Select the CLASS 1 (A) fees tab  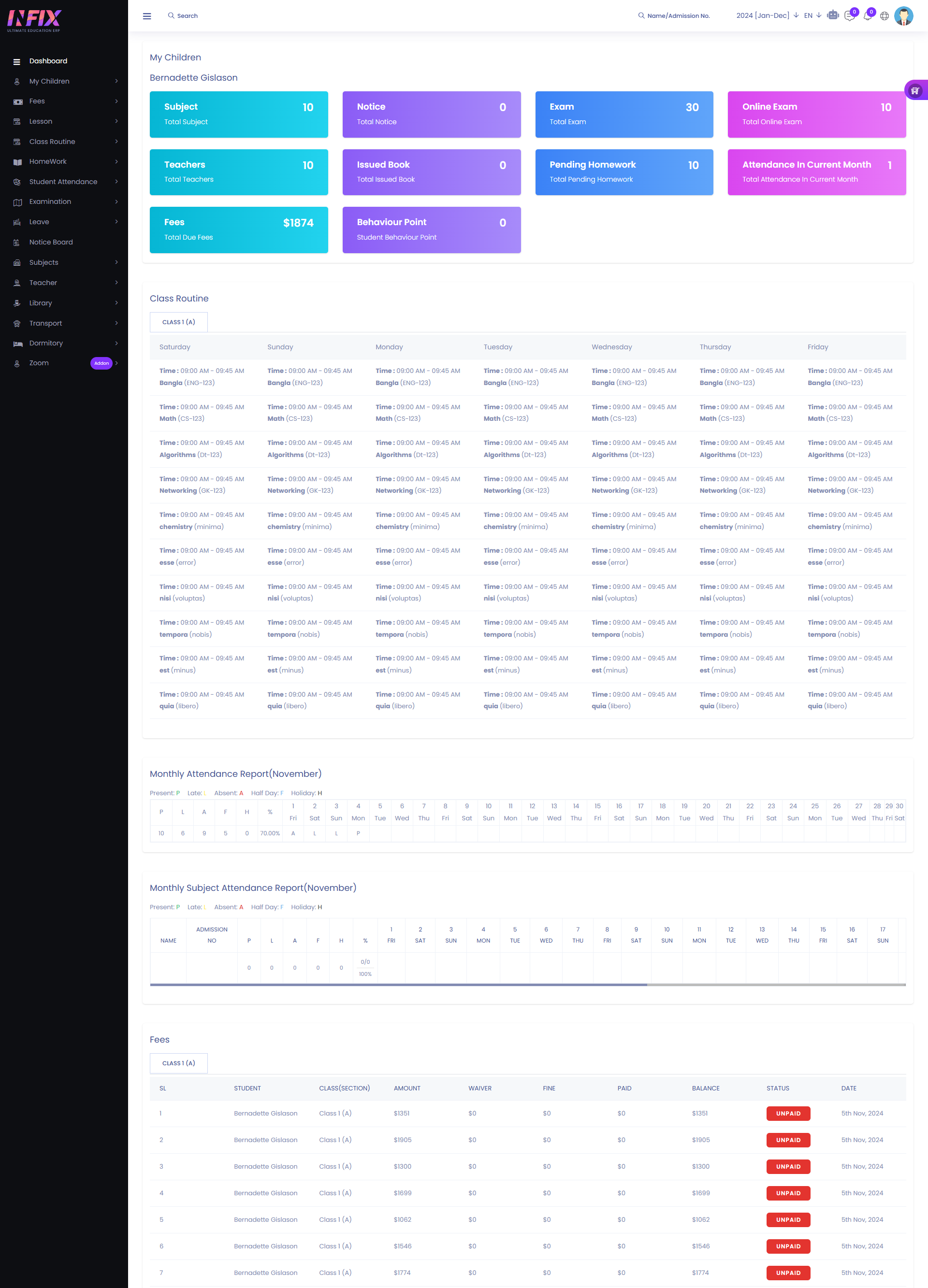[178, 1063]
